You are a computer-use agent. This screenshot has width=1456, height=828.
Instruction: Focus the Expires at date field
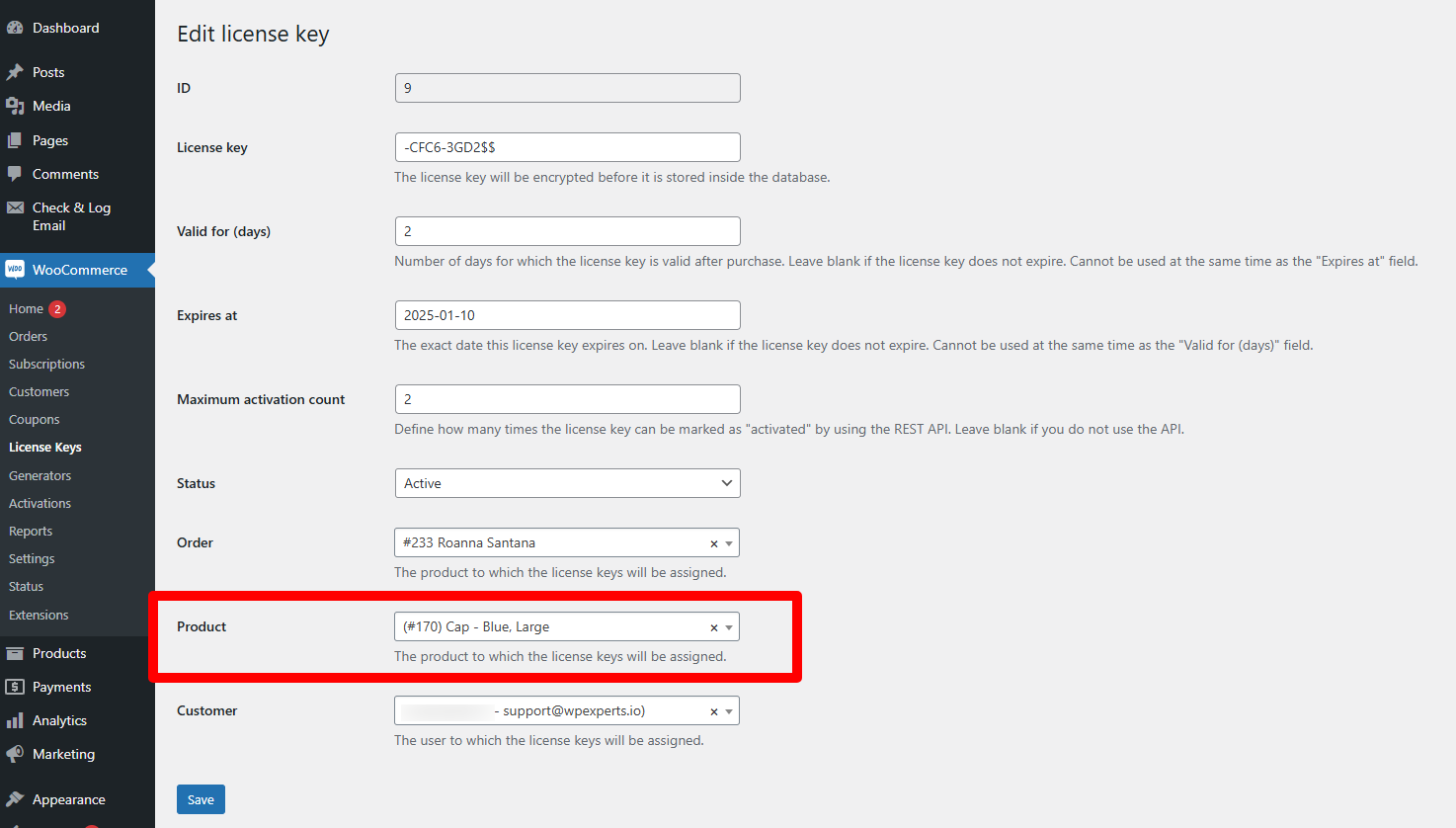(x=567, y=315)
